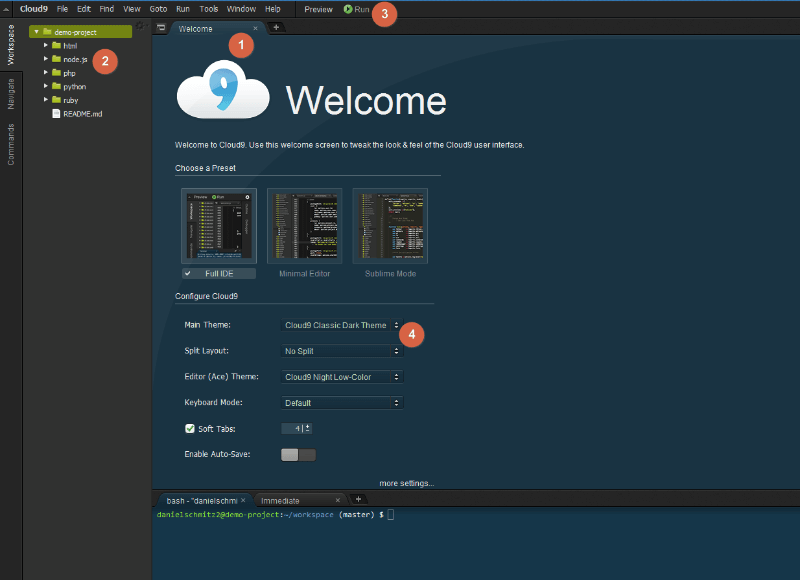Close the Immediate tab

click(338, 500)
